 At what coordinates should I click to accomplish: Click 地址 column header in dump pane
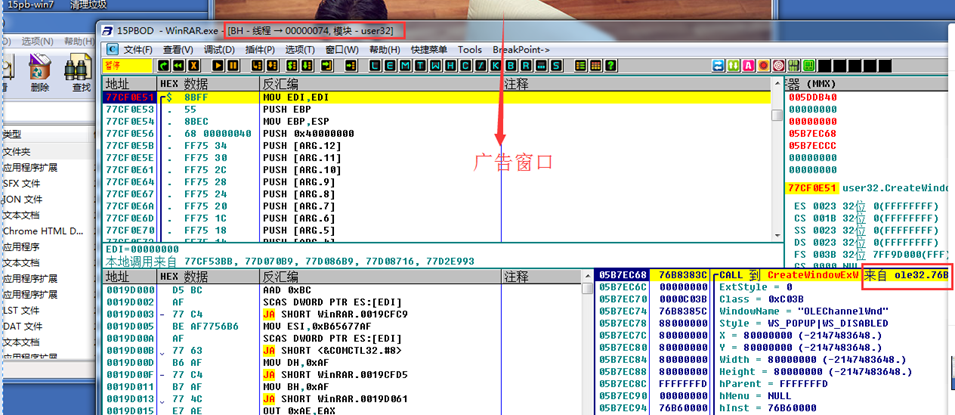click(130, 277)
